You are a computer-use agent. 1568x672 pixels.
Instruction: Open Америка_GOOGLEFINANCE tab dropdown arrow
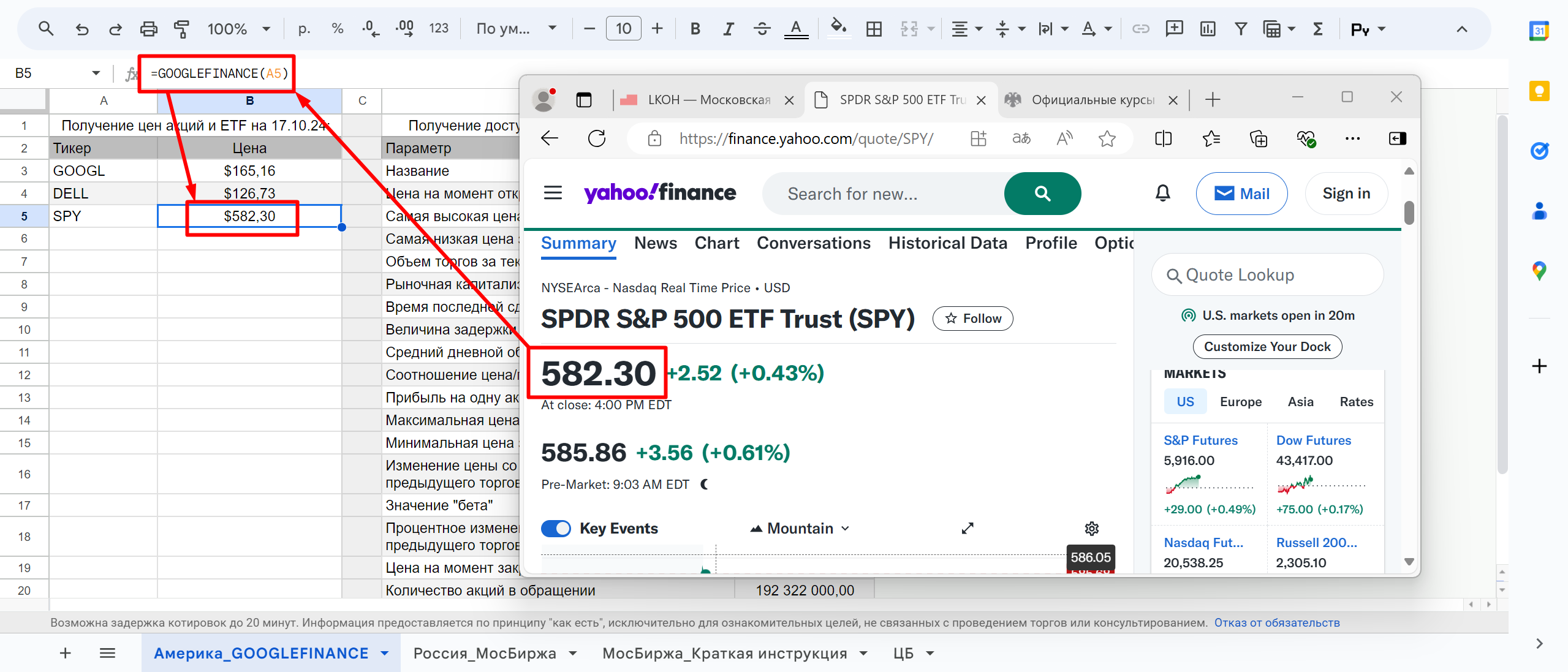click(x=385, y=653)
